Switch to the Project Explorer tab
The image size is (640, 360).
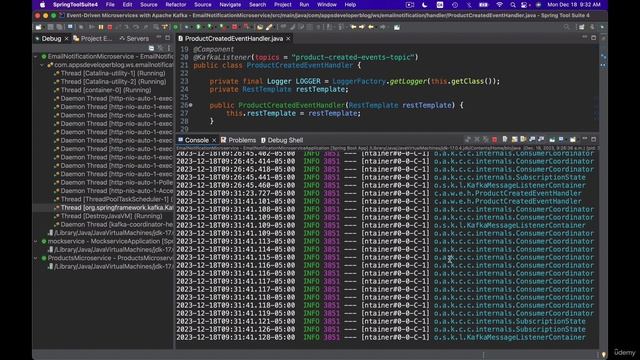(93, 38)
